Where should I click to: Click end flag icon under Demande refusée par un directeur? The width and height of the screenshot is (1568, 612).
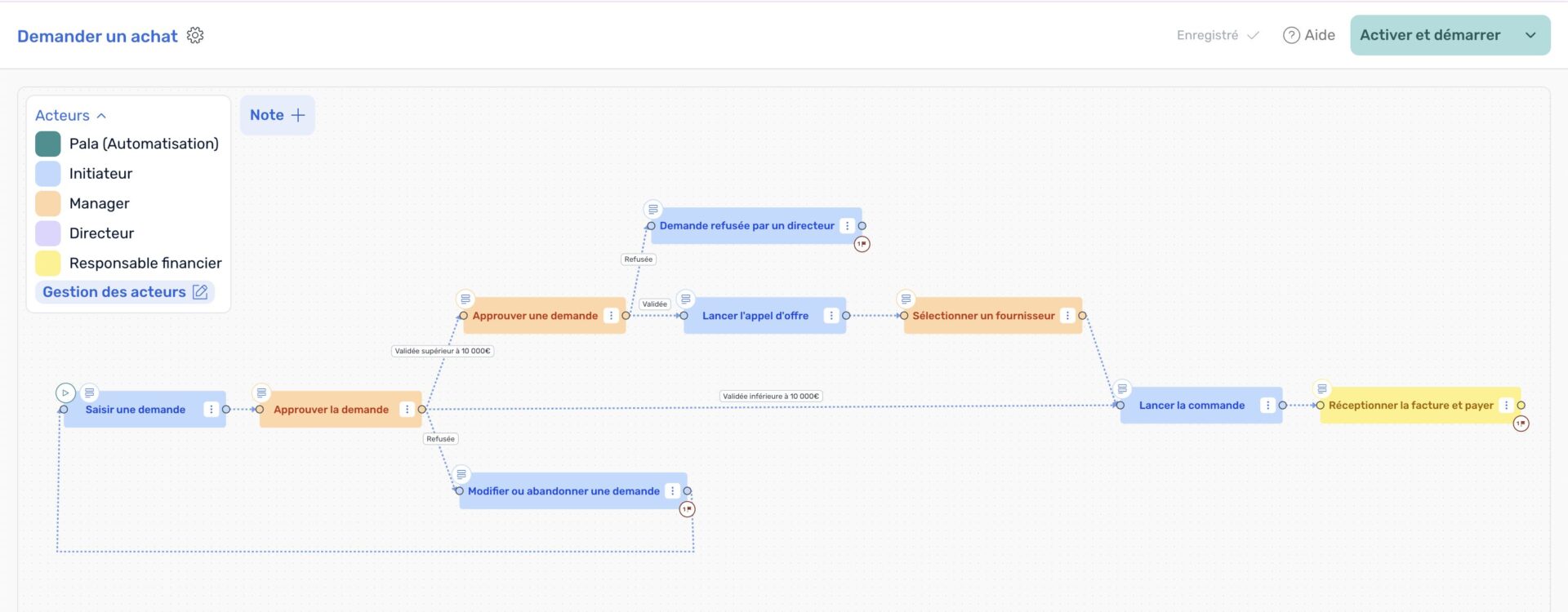point(862,244)
